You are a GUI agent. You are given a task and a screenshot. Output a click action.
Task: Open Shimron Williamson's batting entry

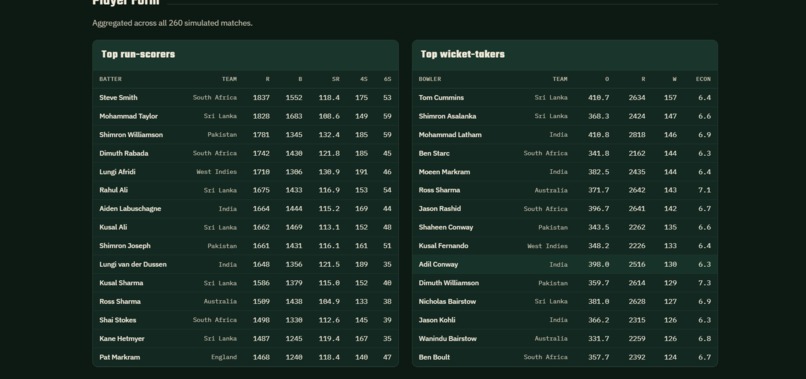(131, 135)
